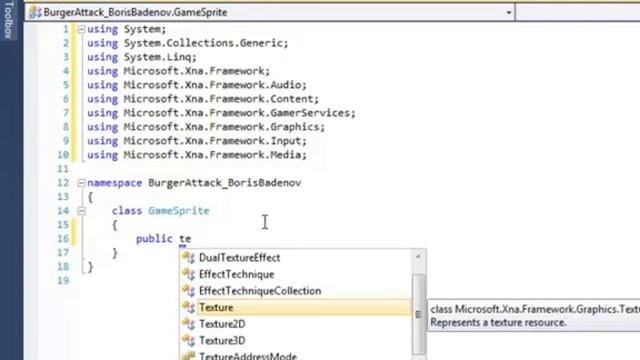
Task: Click the IntelliSense list scrollbar thumb
Action: pos(418,314)
